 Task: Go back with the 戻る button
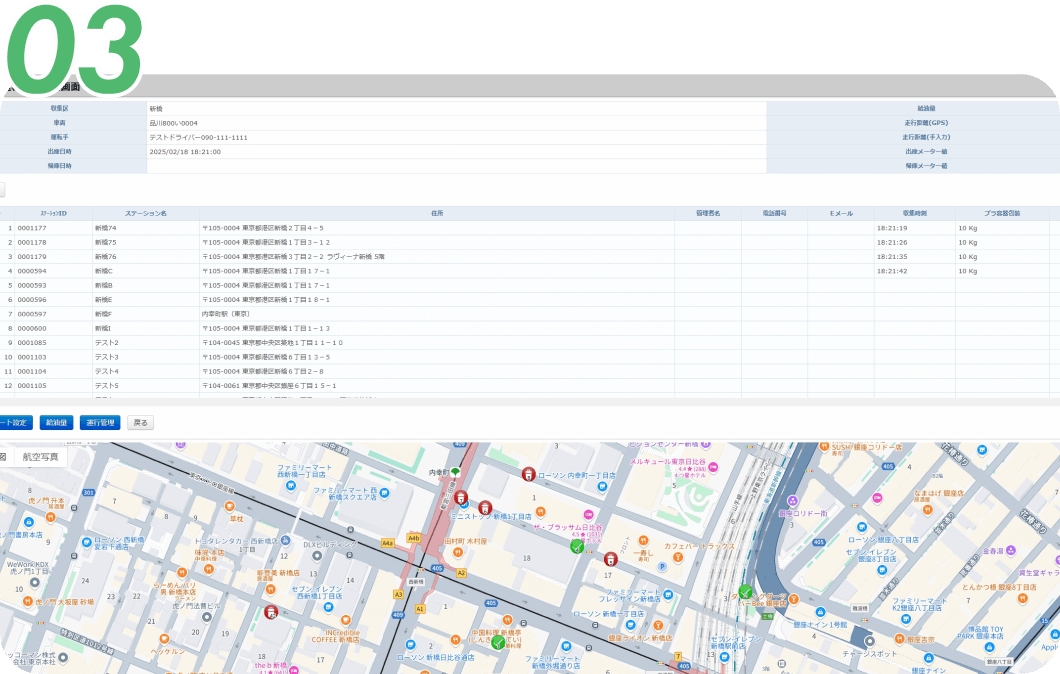(141, 423)
